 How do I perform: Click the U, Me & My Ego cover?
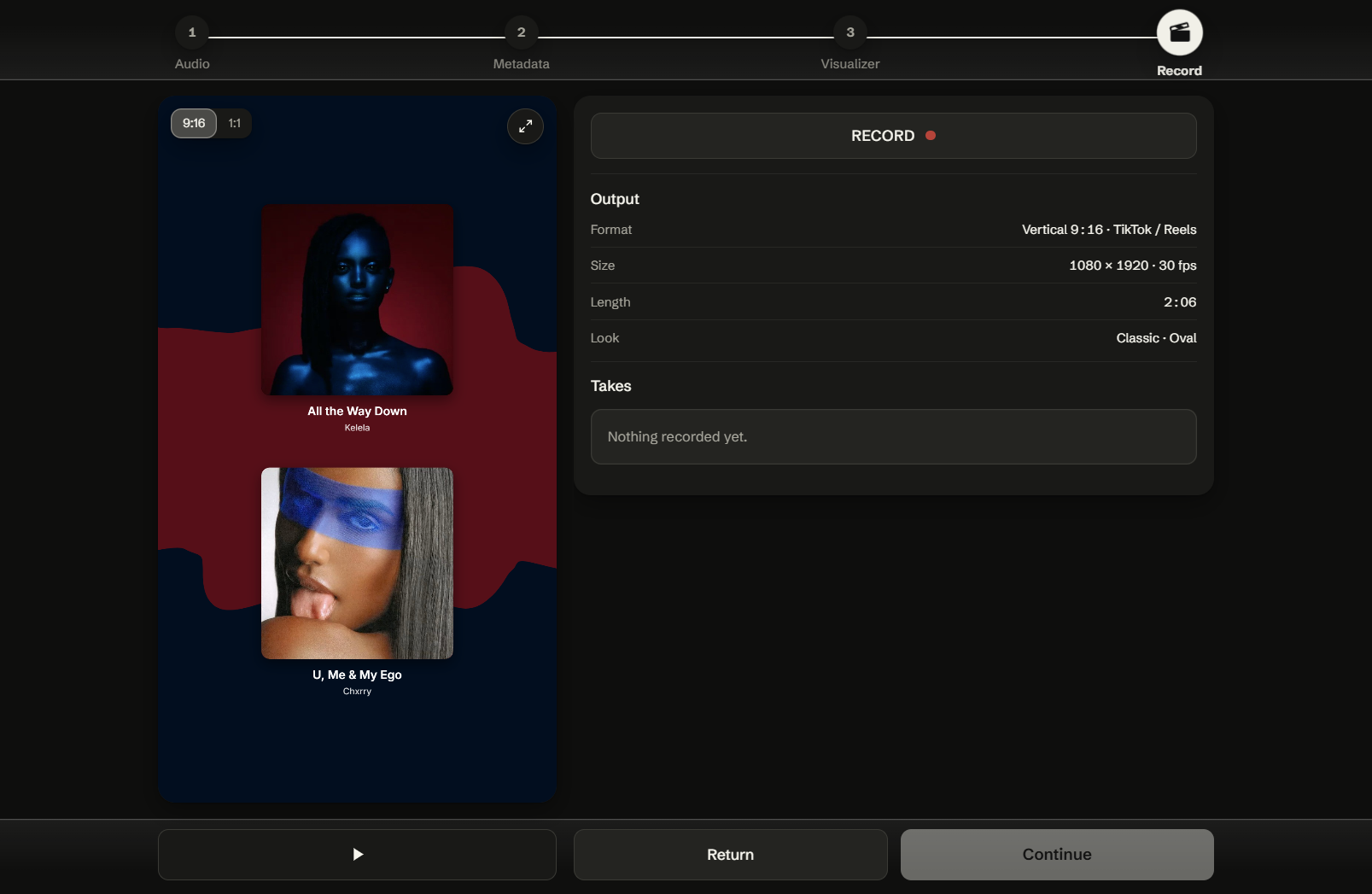[357, 563]
